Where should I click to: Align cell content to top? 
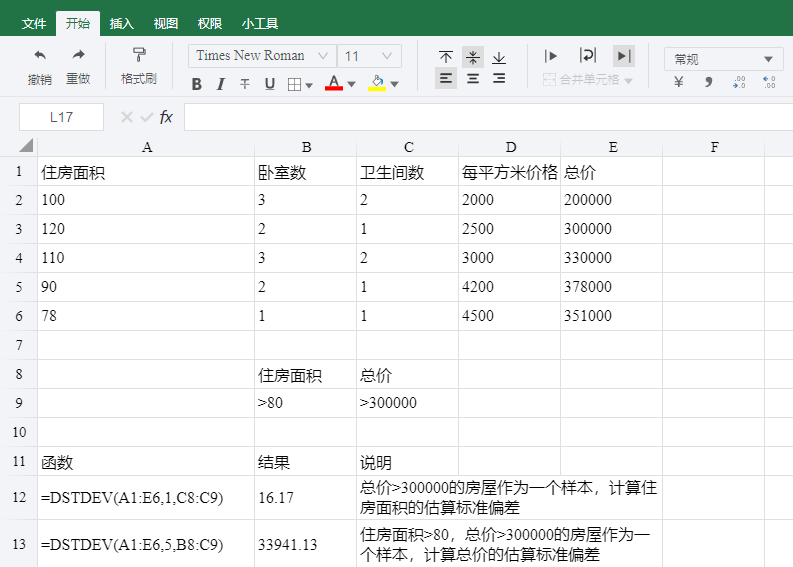[446, 57]
